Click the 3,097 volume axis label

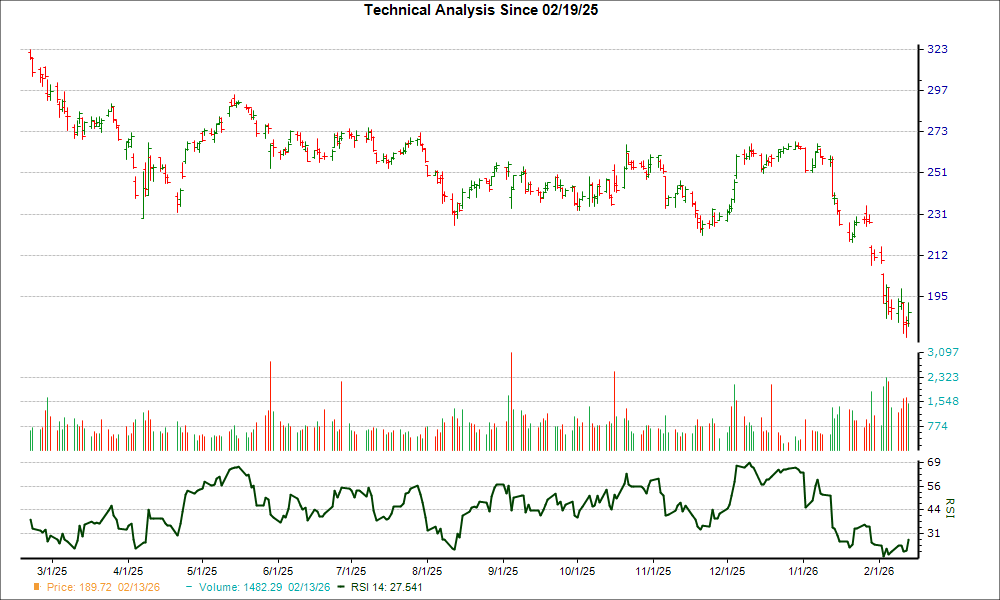pyautogui.click(x=943, y=352)
